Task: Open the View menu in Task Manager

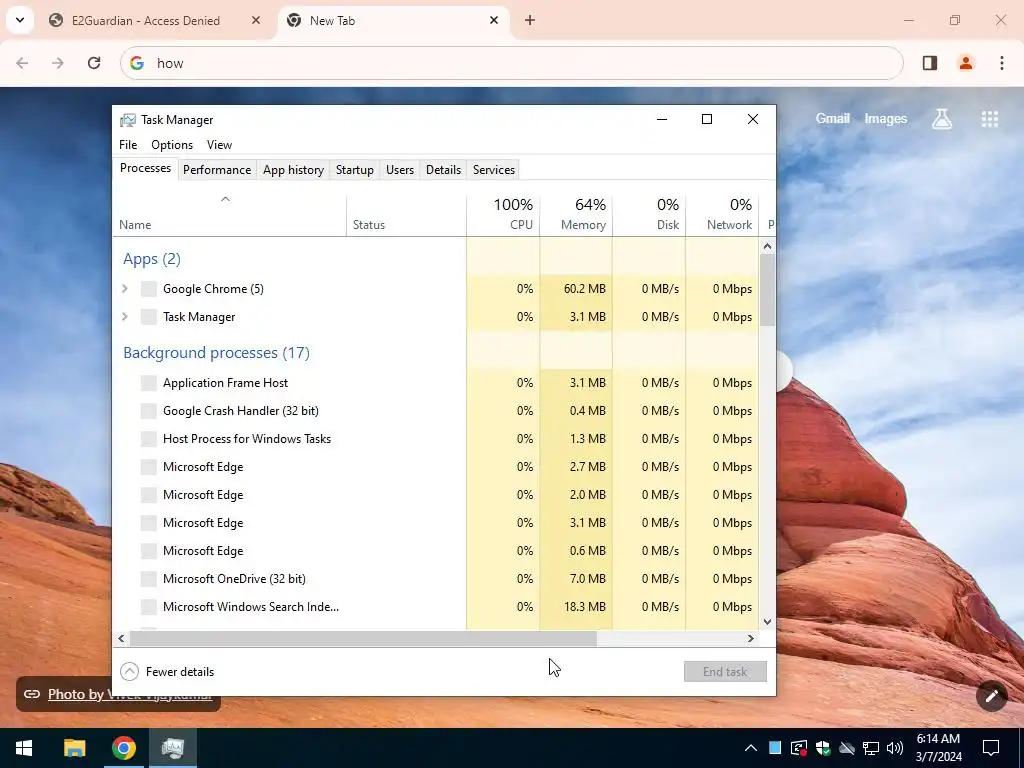Action: [219, 145]
